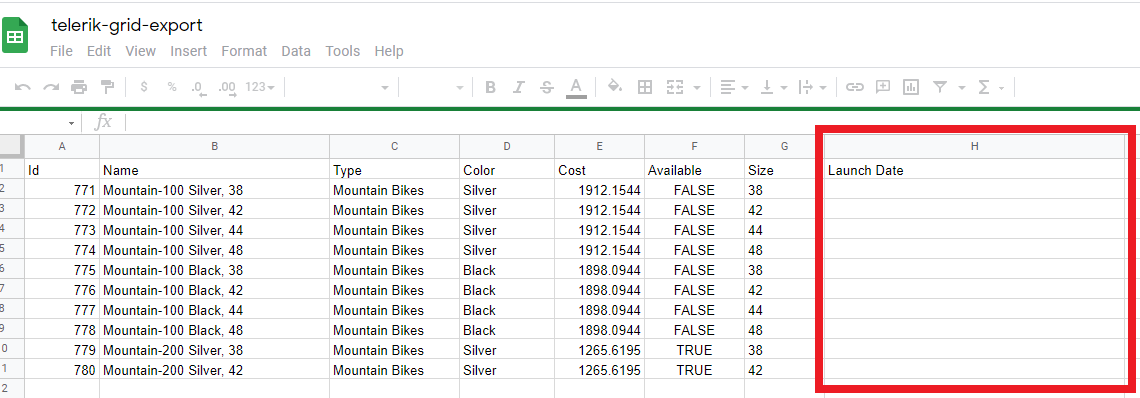The image size is (1140, 398).
Task: Select the Cost header cell
Action: pos(599,170)
